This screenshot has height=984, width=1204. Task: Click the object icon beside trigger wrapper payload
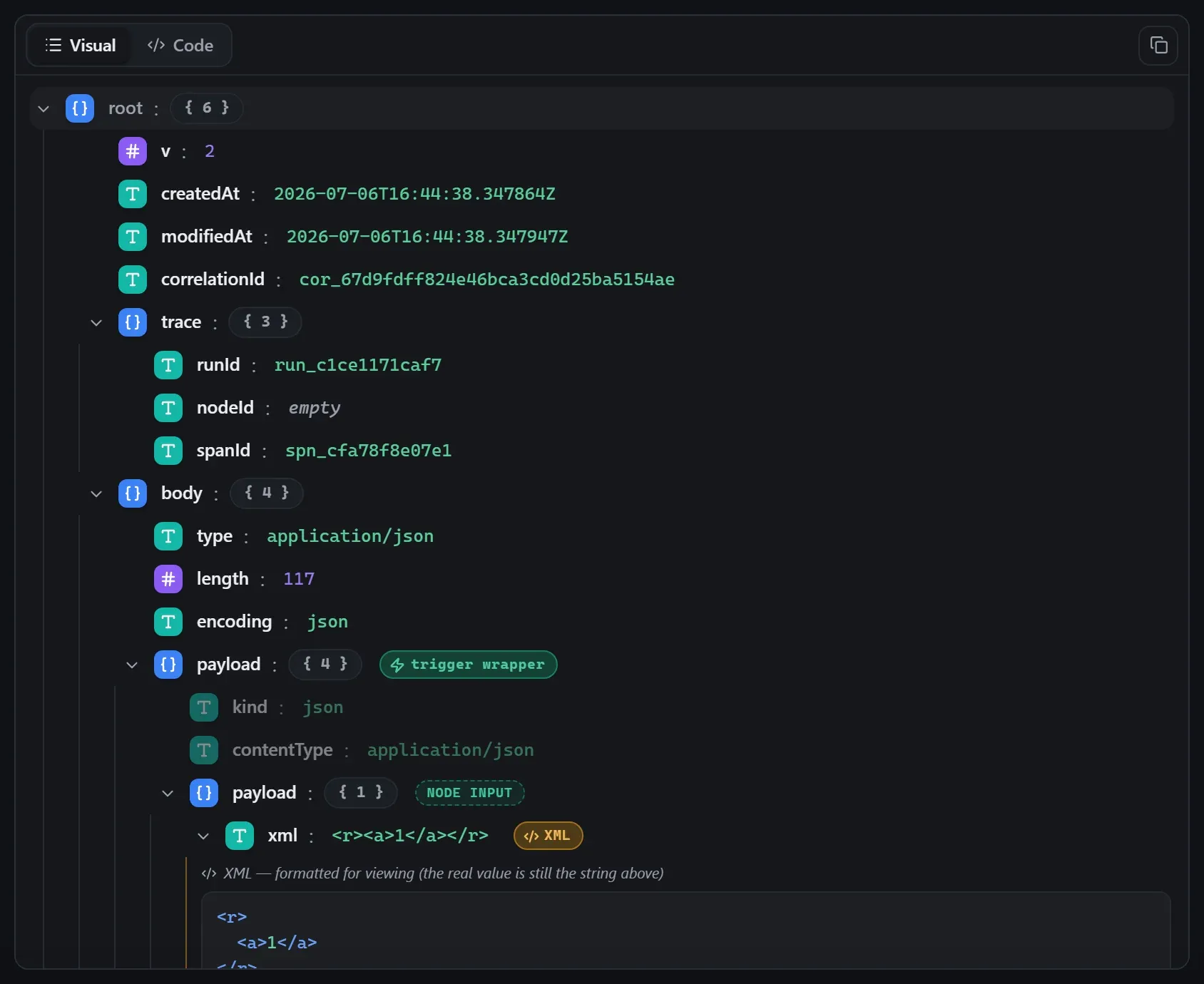(168, 665)
